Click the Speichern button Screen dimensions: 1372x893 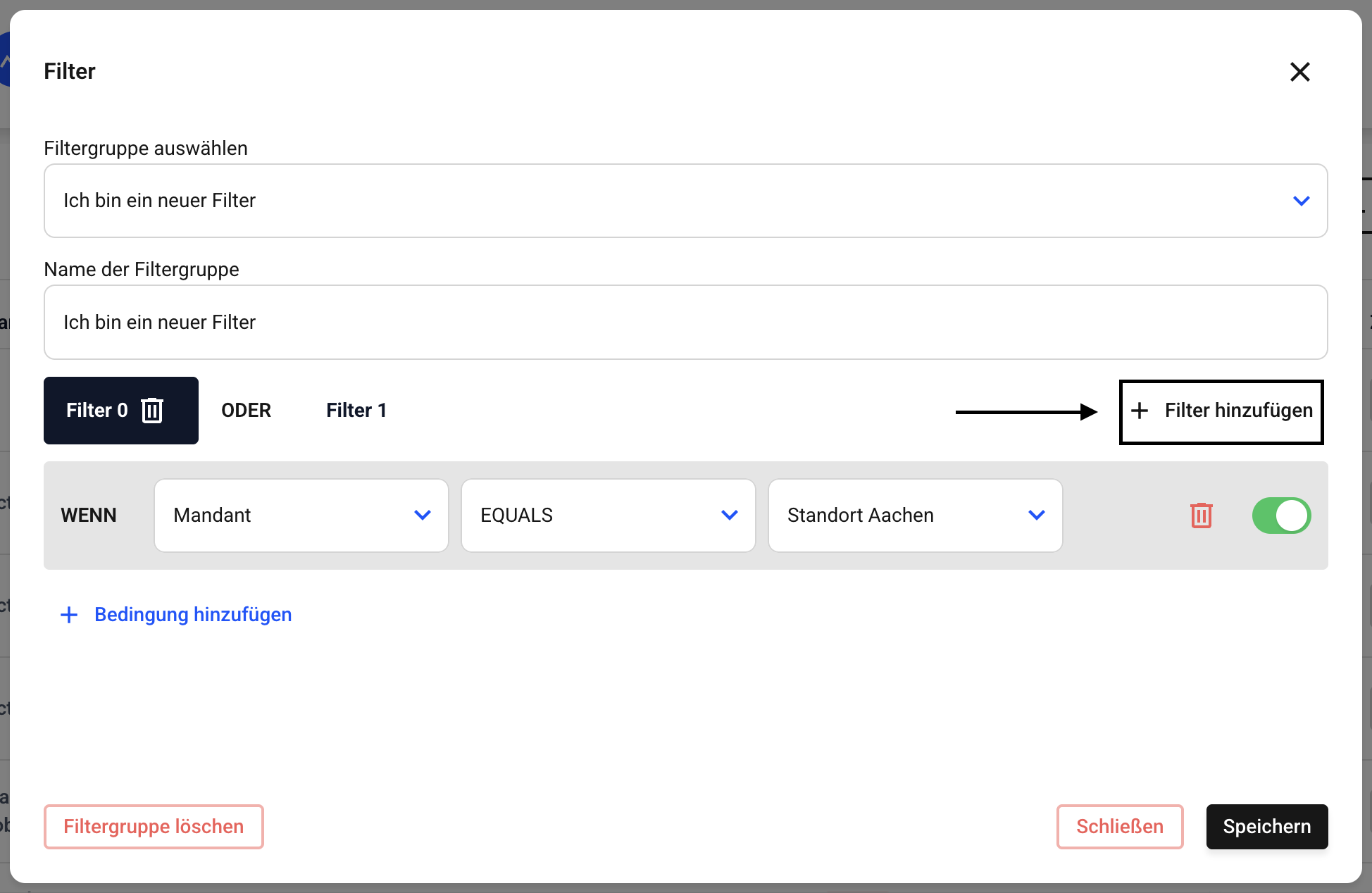(1266, 827)
